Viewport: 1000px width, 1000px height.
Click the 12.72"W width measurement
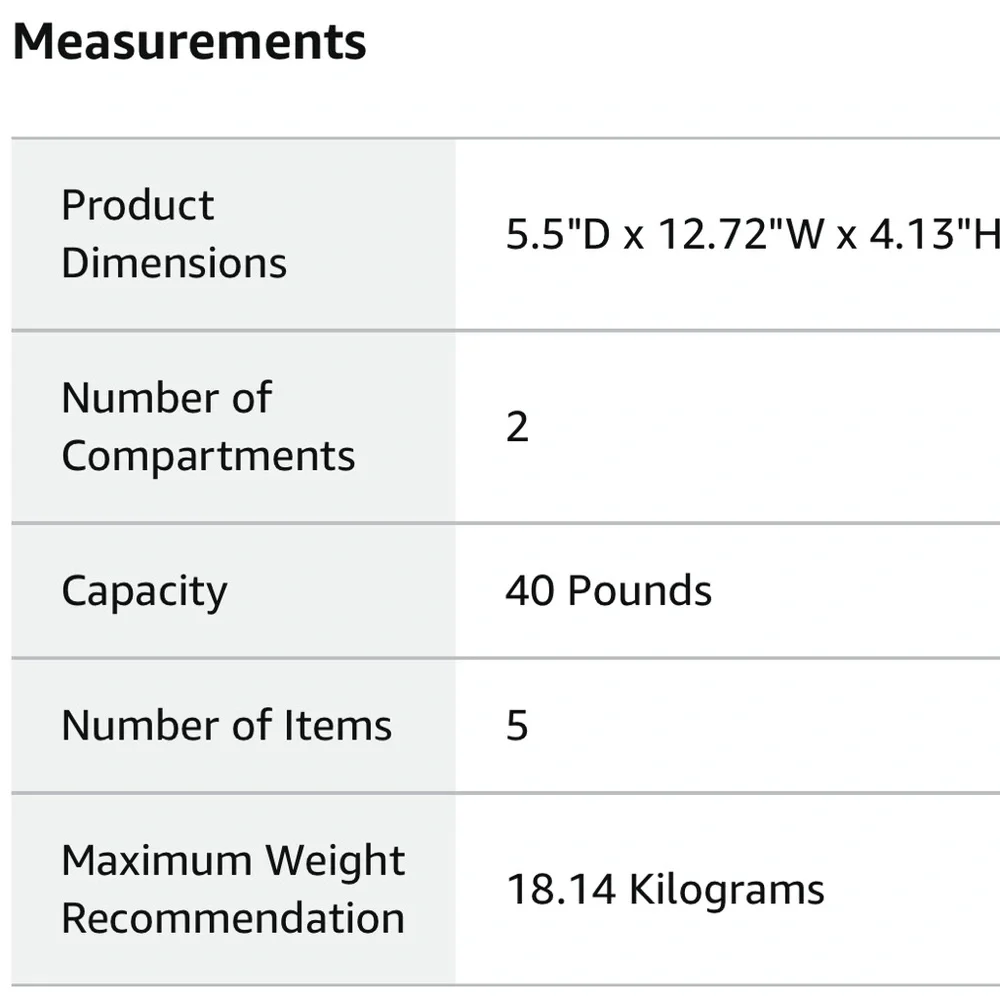pos(733,234)
